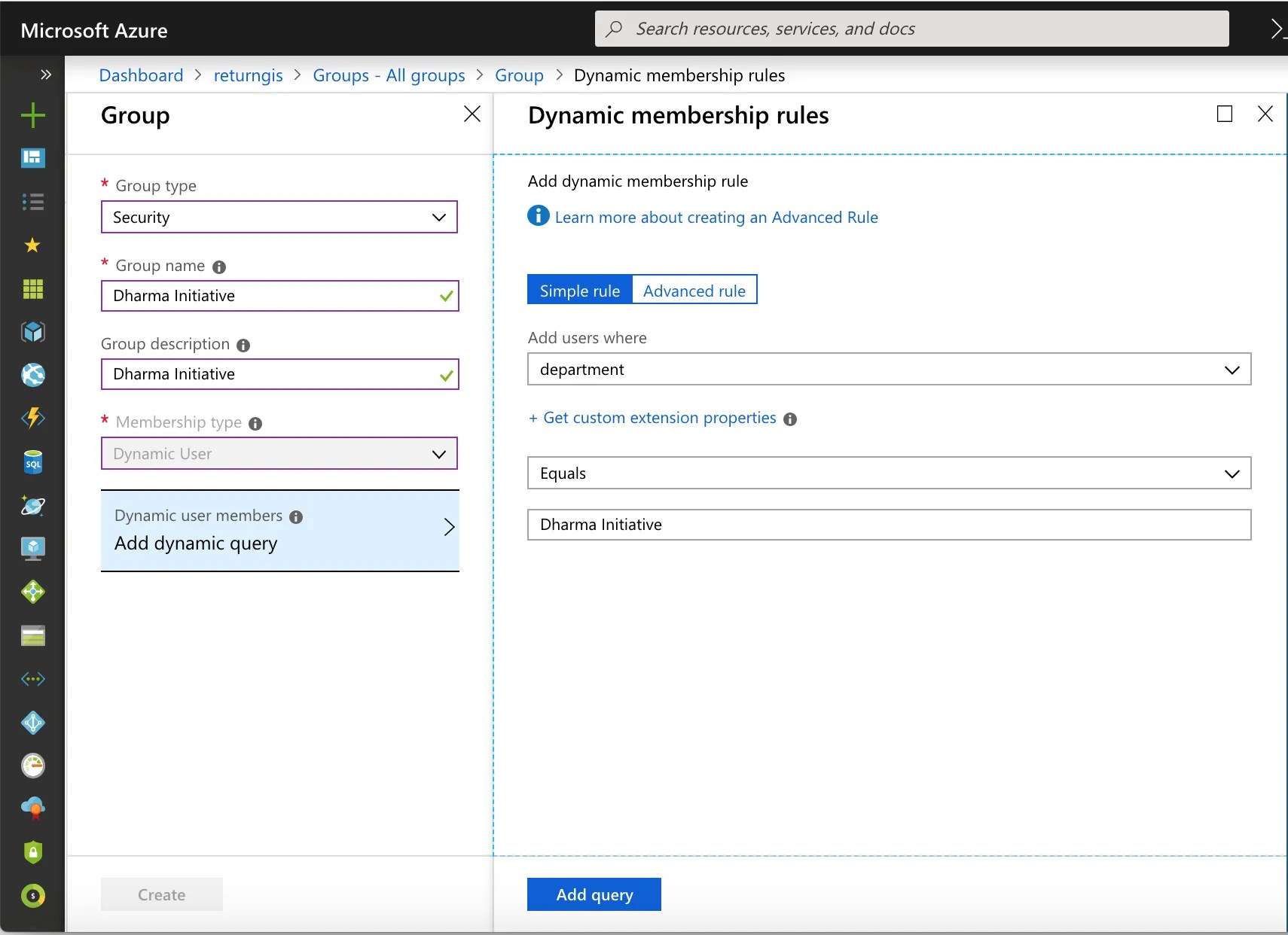Click the rule value field Dharma Initiative
The width and height of the screenshot is (1288, 935).
click(890, 525)
